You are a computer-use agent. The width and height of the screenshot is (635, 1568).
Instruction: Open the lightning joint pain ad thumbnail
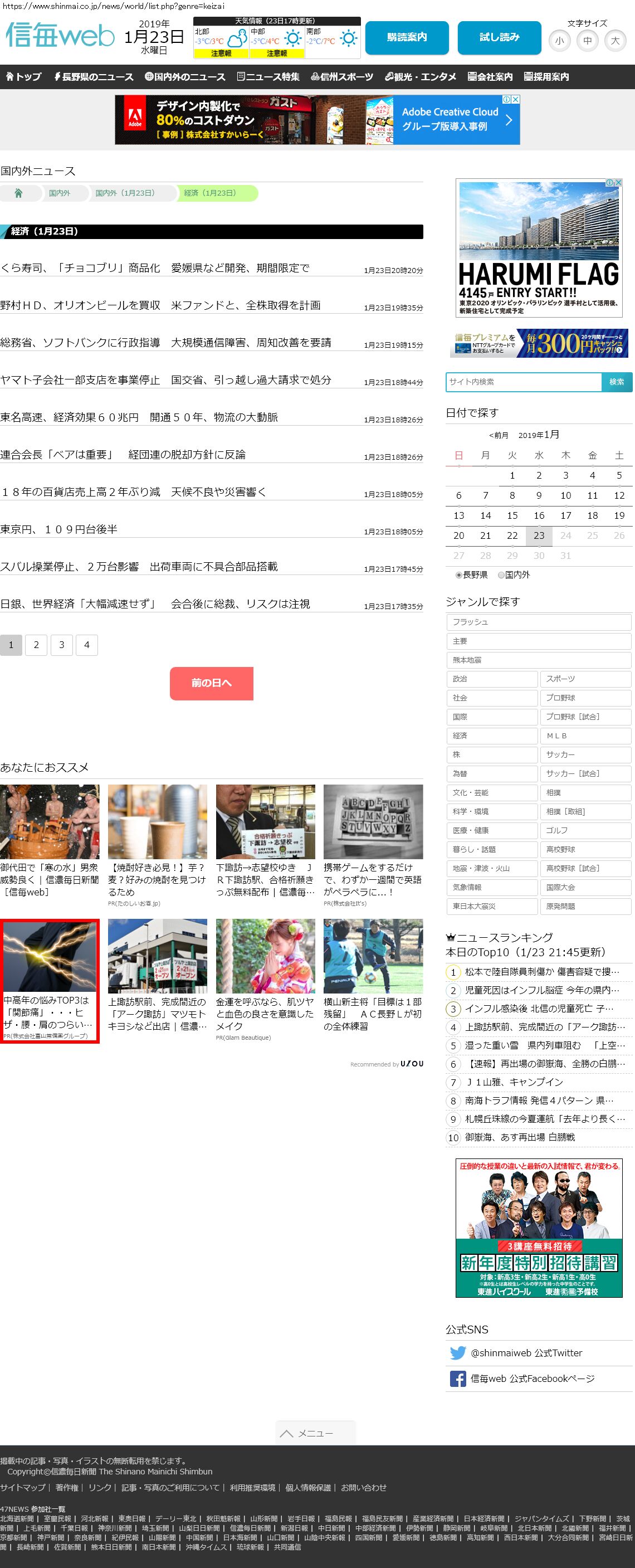(50, 956)
